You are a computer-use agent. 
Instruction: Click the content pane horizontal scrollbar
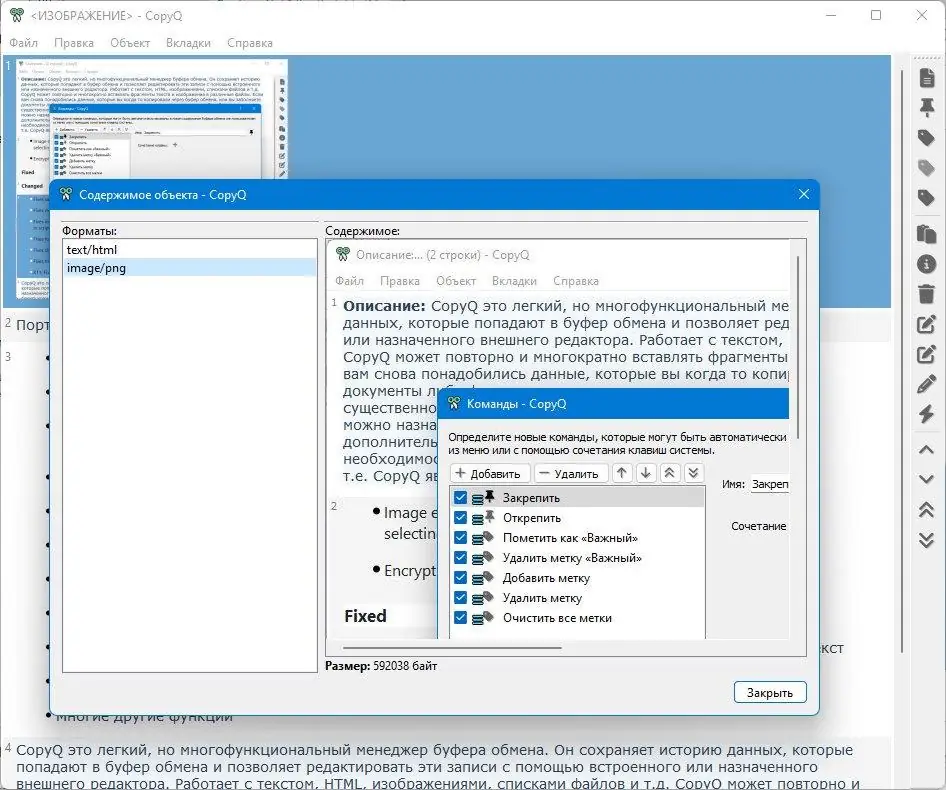[452, 648]
